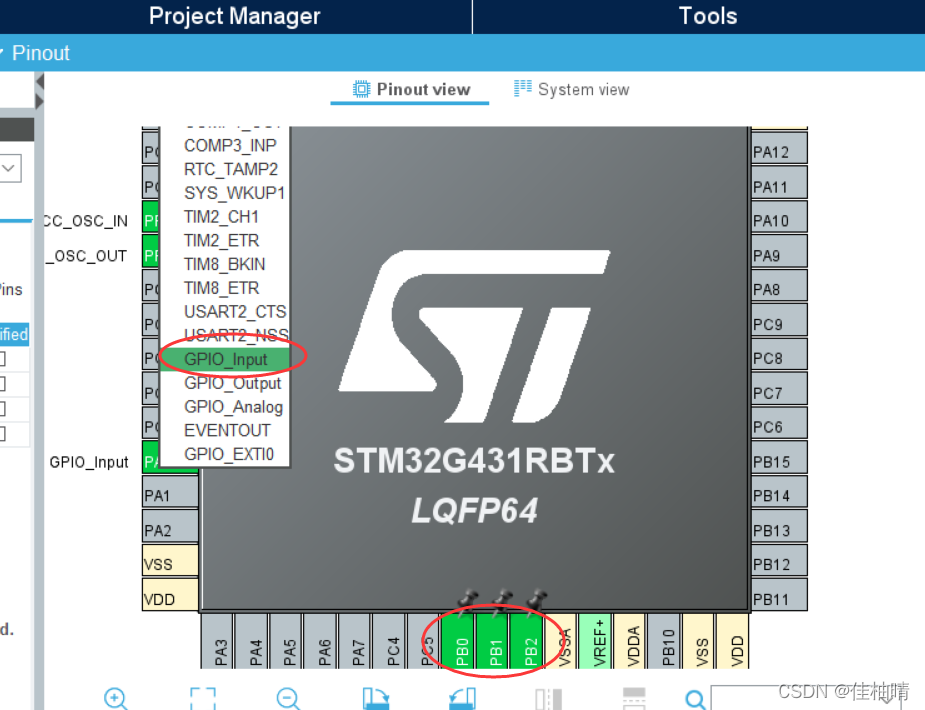Choose GPIO_EXTI0 in the pin menu

[x=228, y=454]
